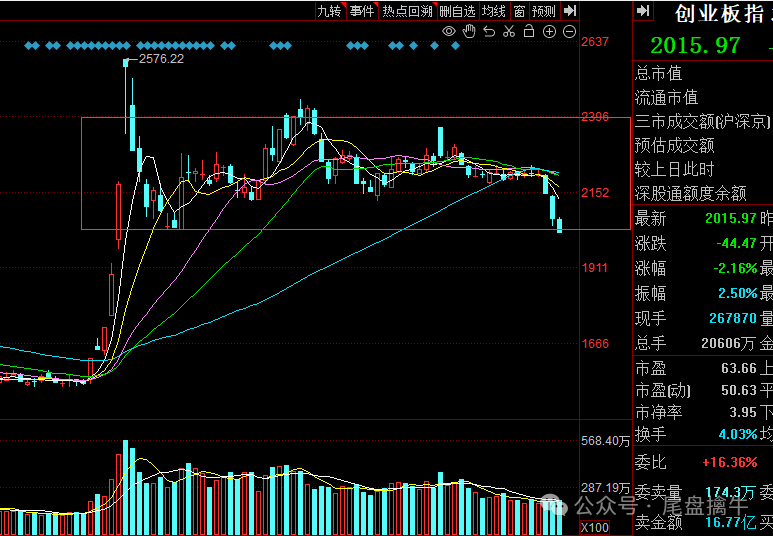This screenshot has width=773, height=536.
Task: Click the 568.40万 volume axis label
Action: 605,441
